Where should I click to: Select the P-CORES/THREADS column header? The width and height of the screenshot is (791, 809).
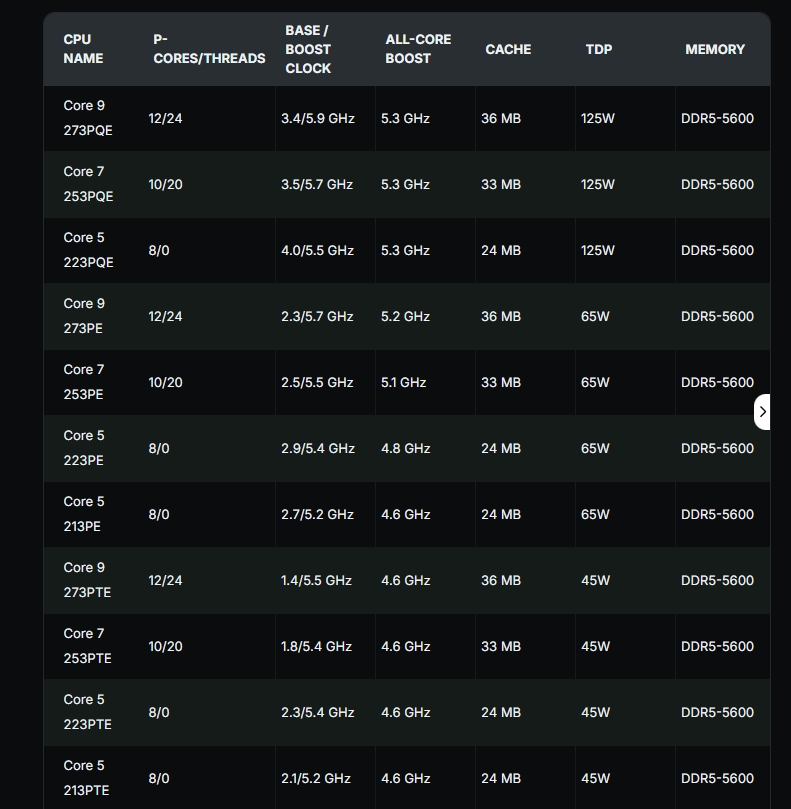click(x=209, y=49)
